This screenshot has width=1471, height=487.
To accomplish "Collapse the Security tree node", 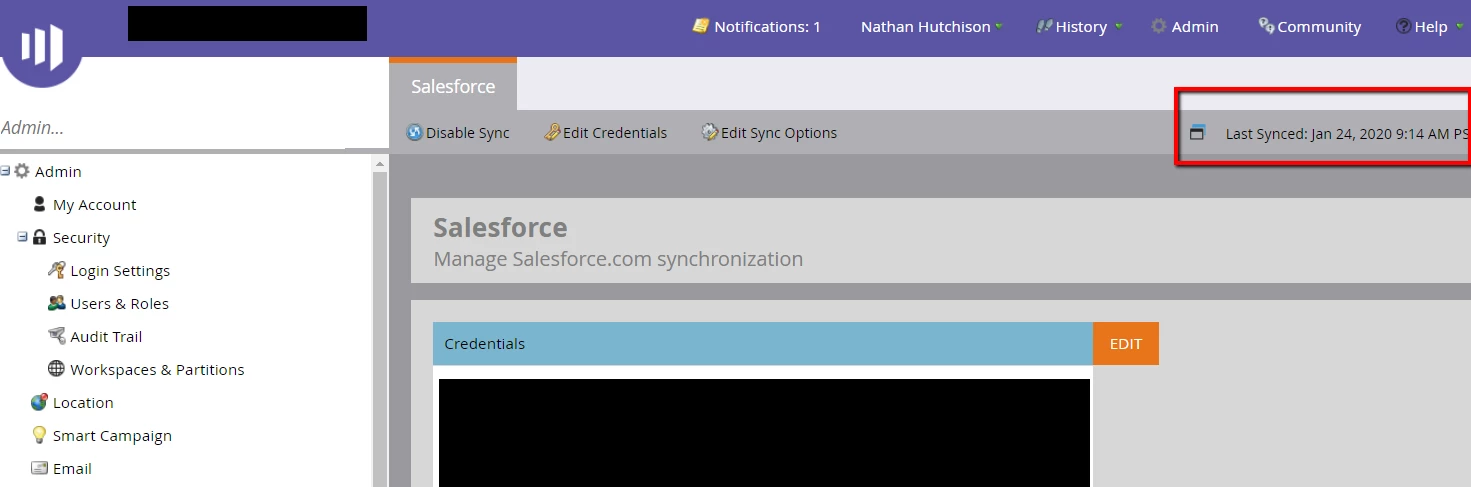I will pyautogui.click(x=22, y=237).
